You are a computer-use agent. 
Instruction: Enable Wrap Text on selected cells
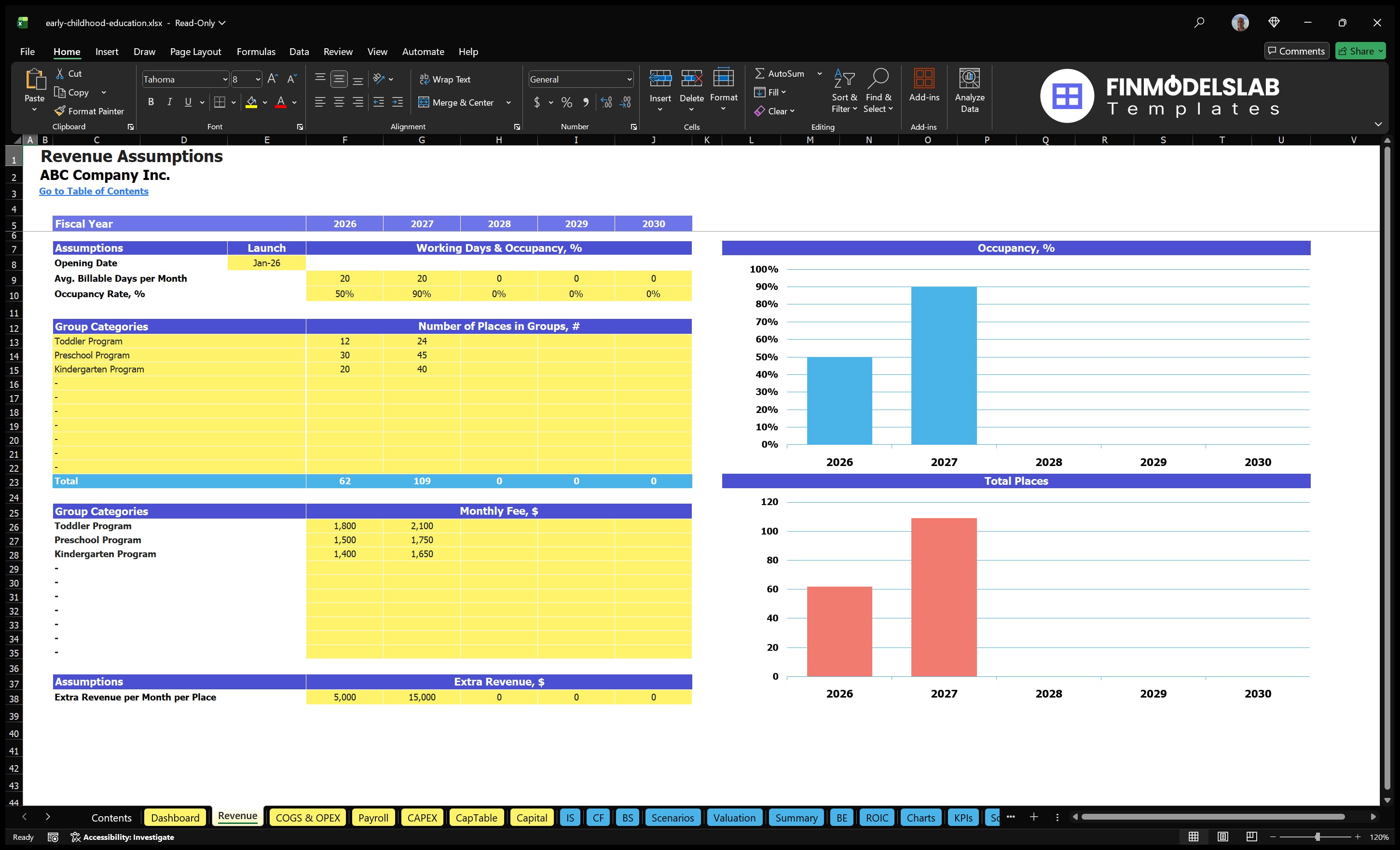tap(445, 79)
